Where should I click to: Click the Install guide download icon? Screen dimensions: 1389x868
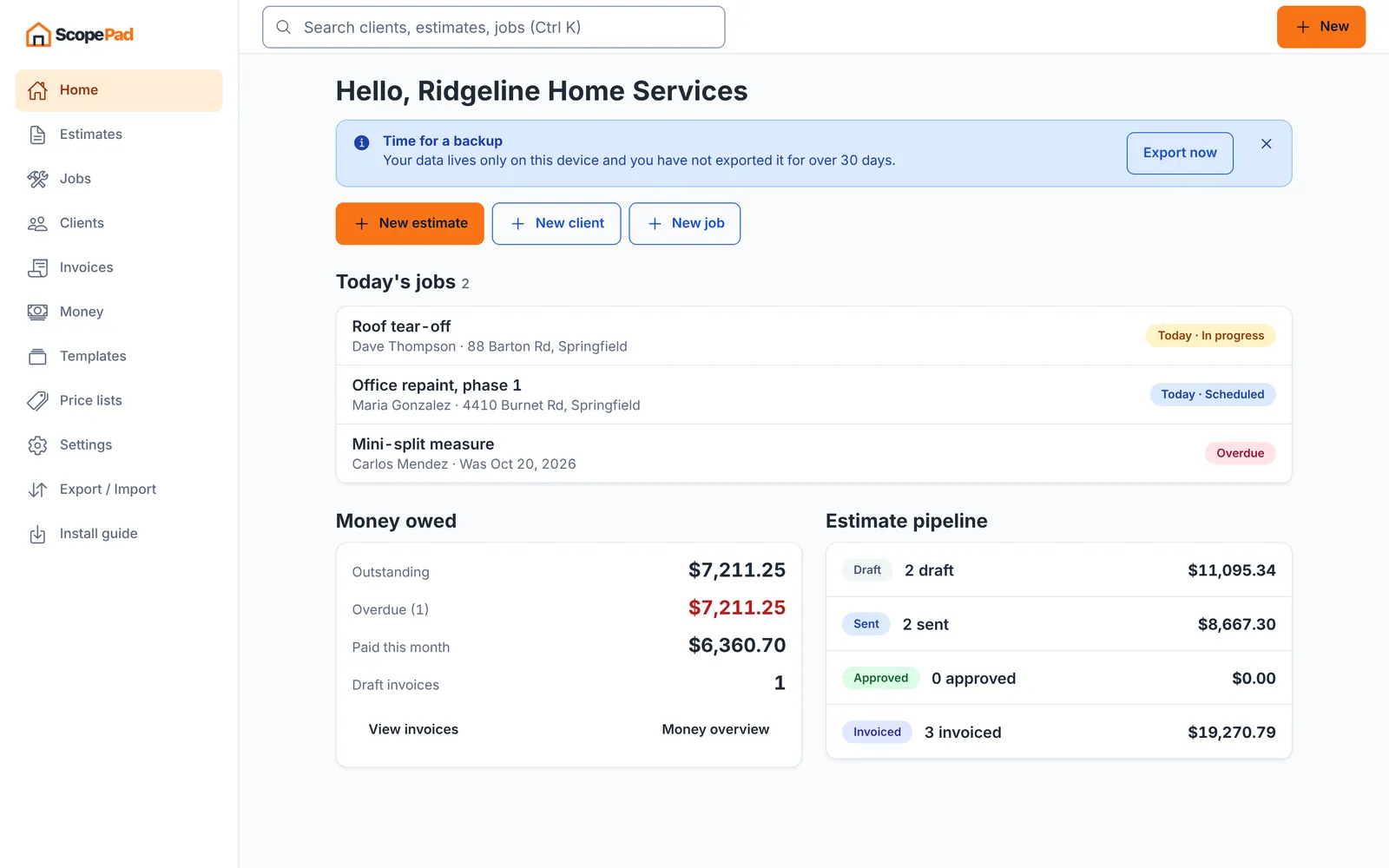tap(37, 534)
